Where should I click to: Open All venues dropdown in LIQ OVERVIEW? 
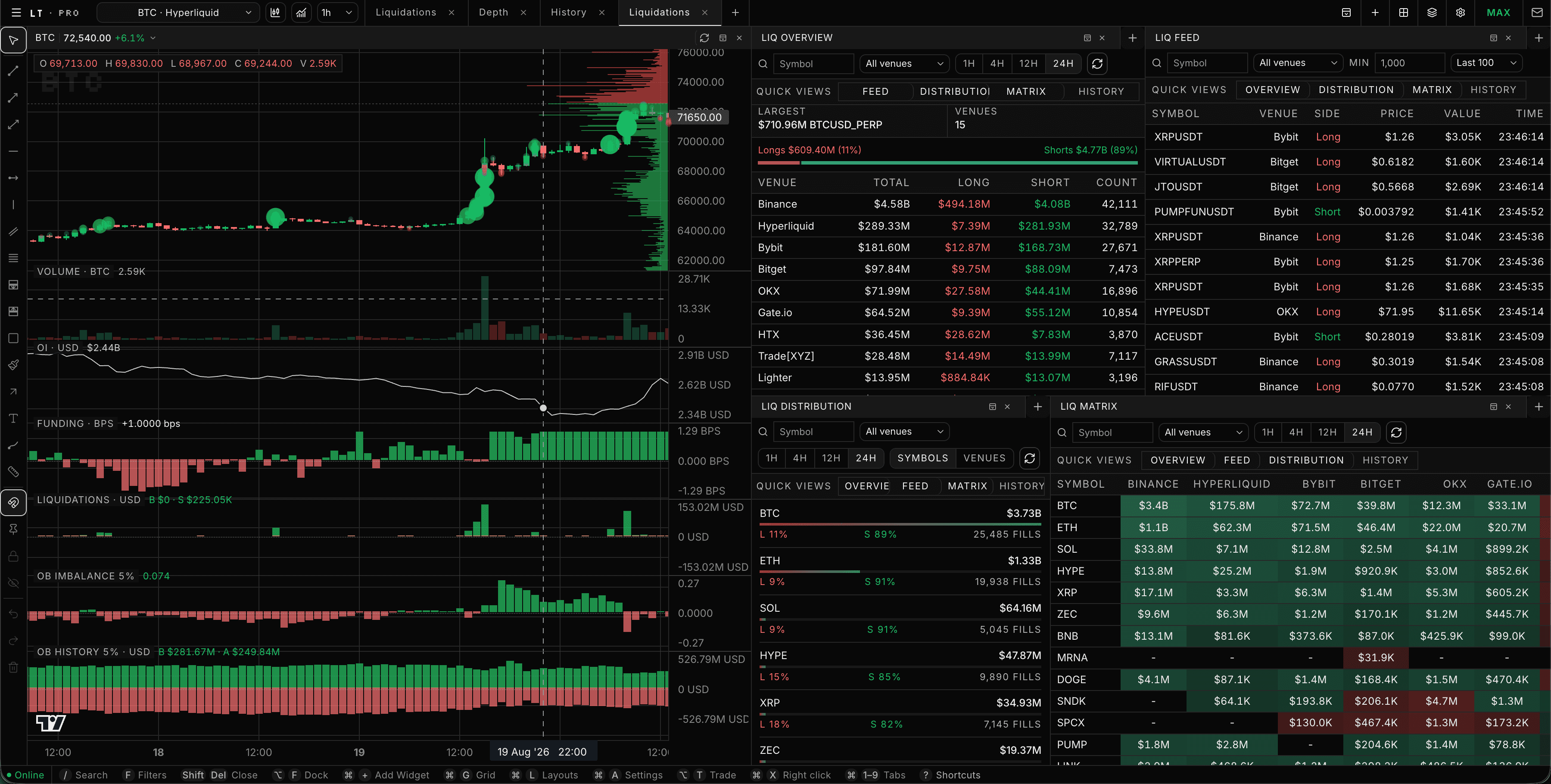[x=904, y=63]
